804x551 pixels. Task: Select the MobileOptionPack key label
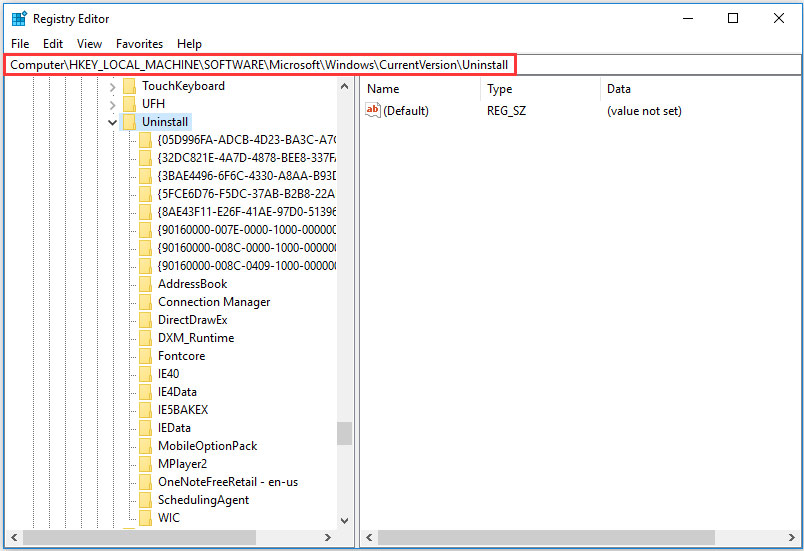207,446
